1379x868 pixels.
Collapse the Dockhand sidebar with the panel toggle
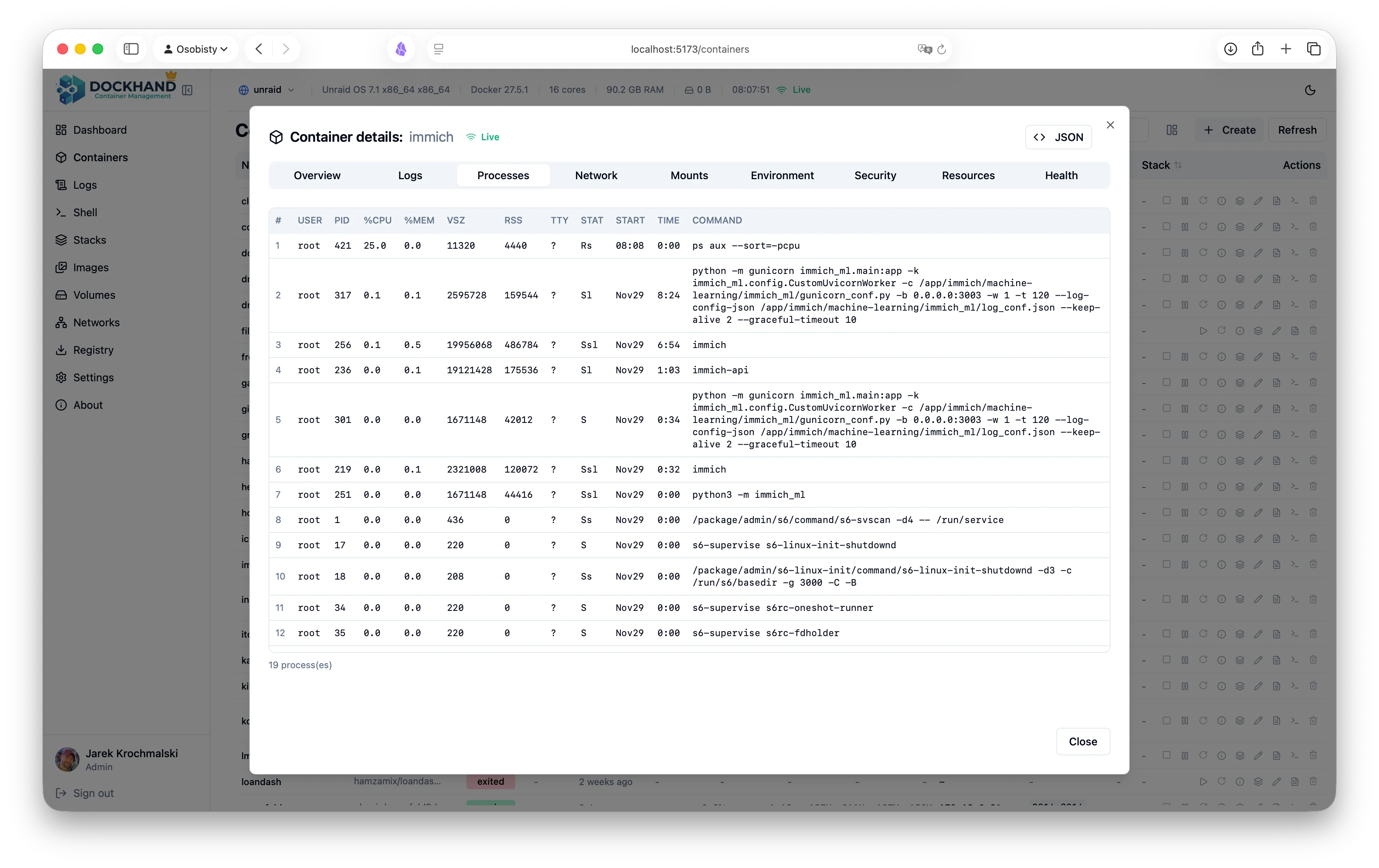(x=187, y=90)
